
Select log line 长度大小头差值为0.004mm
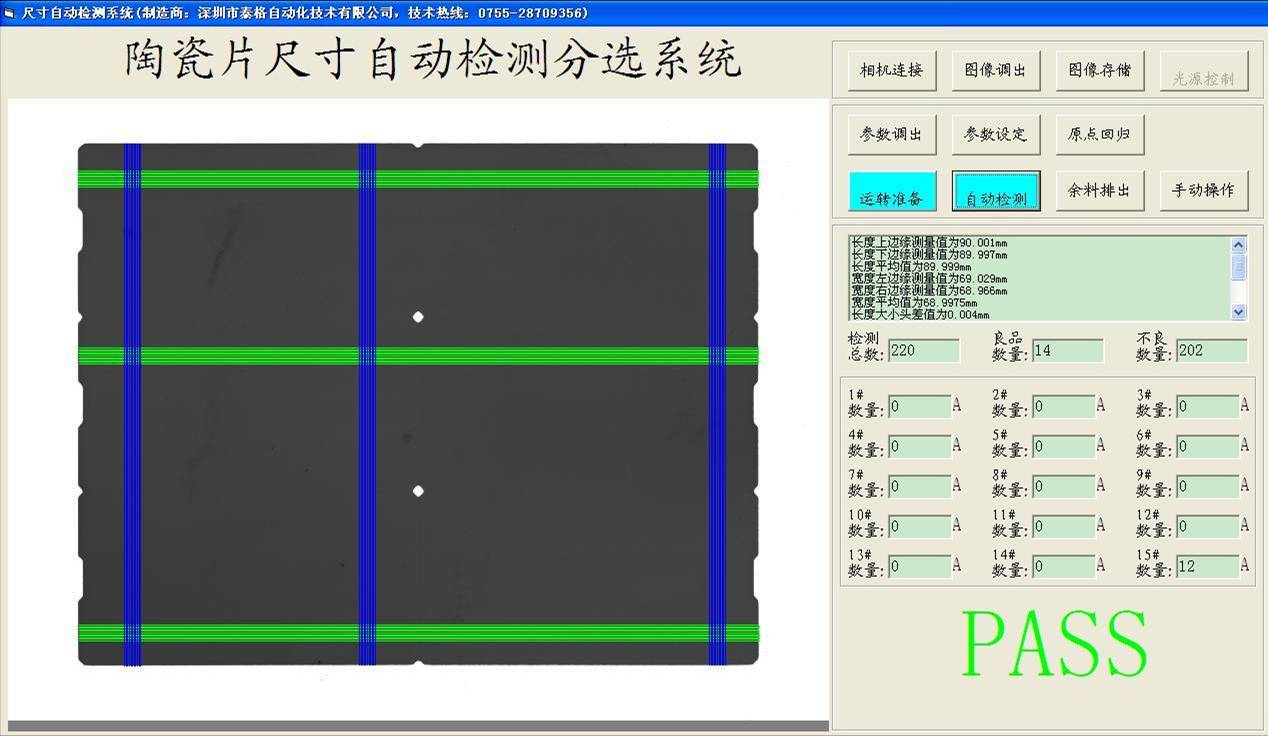(x=919, y=314)
